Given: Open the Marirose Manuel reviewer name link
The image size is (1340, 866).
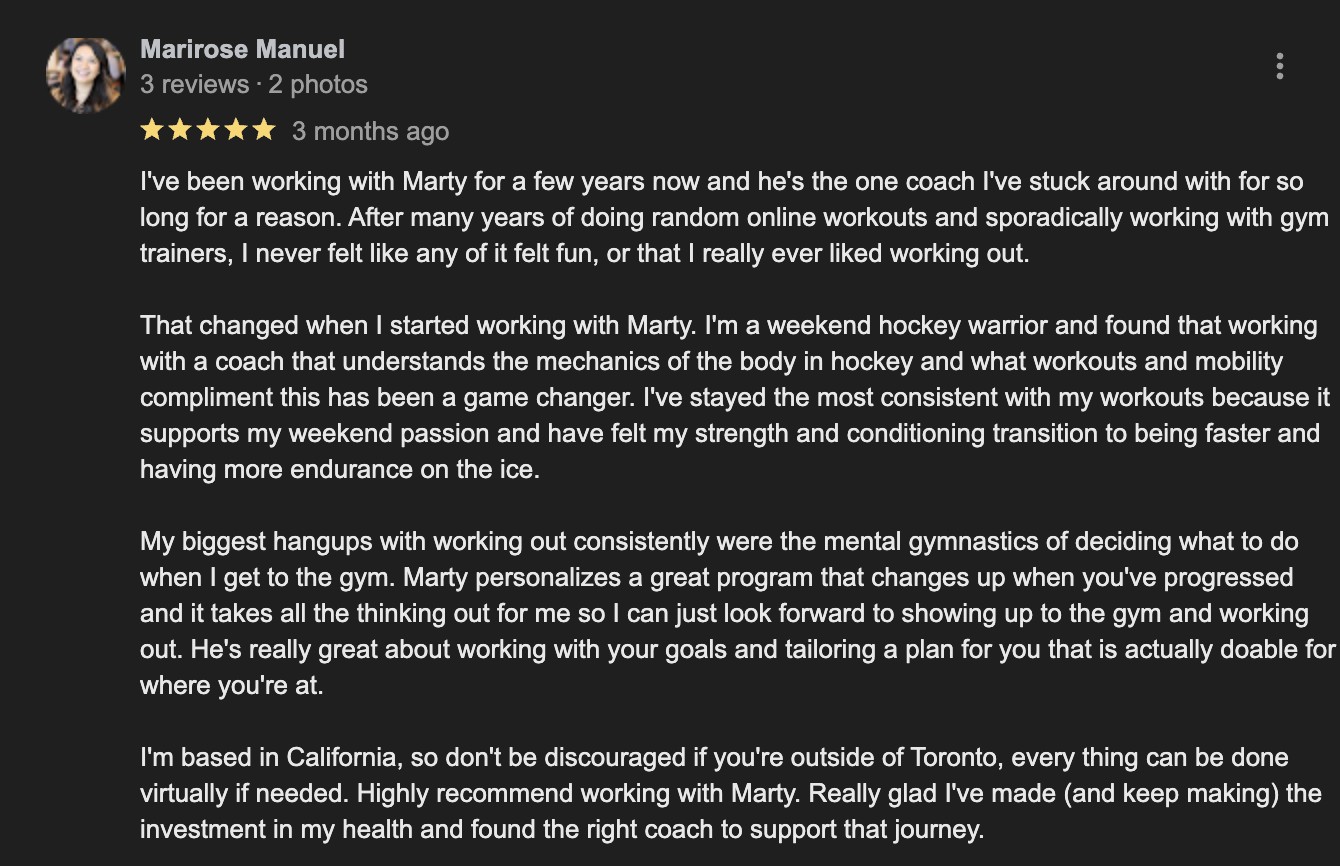Looking at the screenshot, I should point(242,49).
